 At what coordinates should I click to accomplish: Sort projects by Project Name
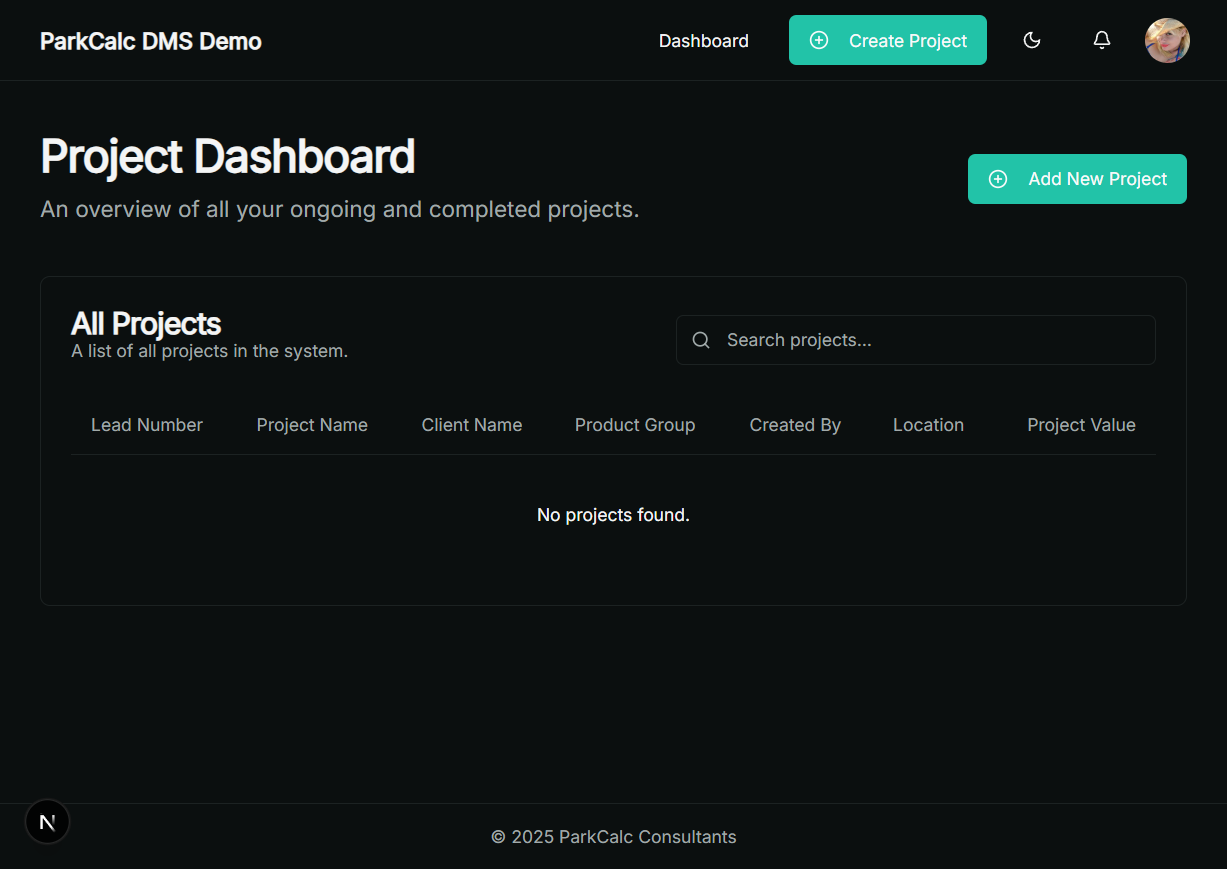(x=312, y=425)
